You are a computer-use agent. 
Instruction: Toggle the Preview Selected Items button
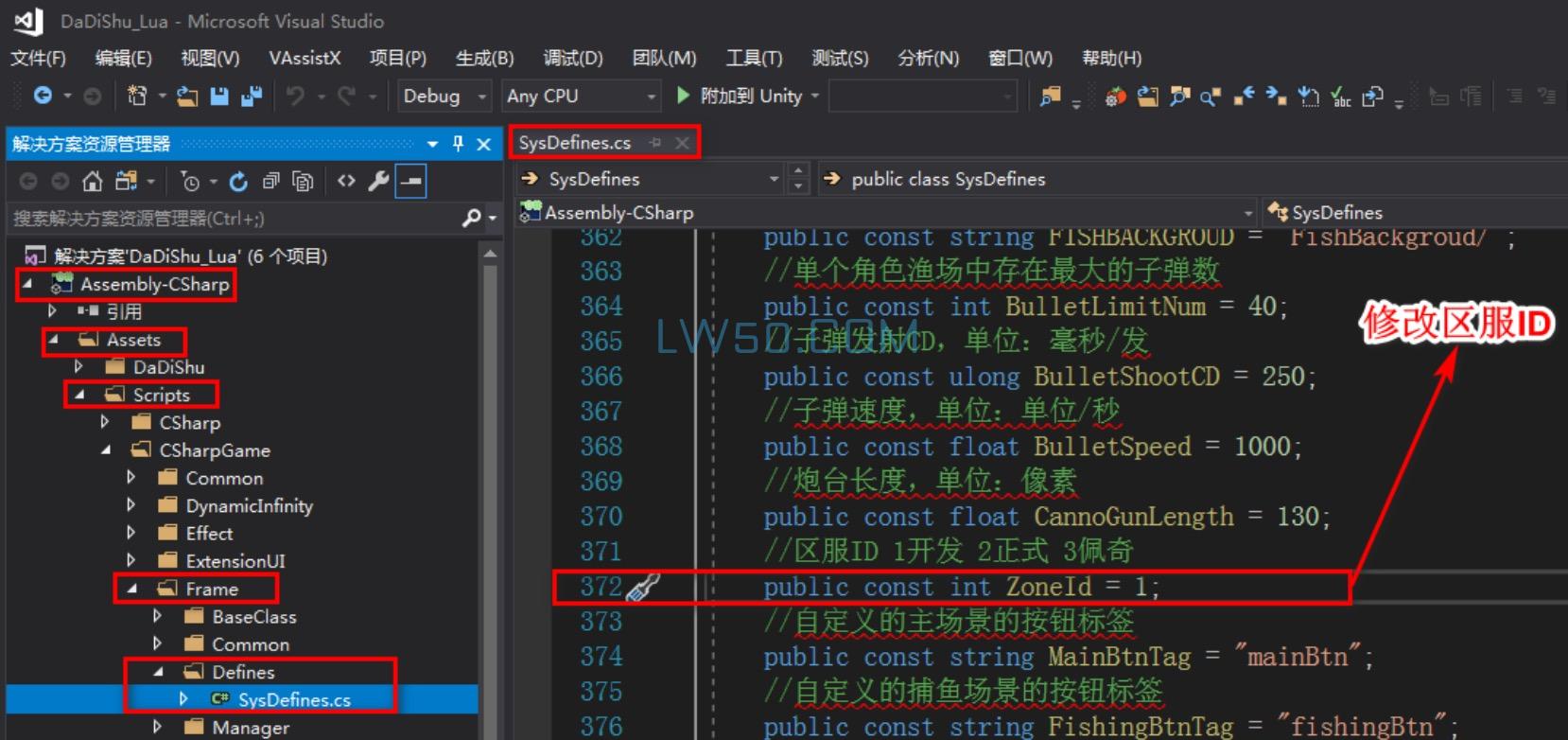coord(410,181)
